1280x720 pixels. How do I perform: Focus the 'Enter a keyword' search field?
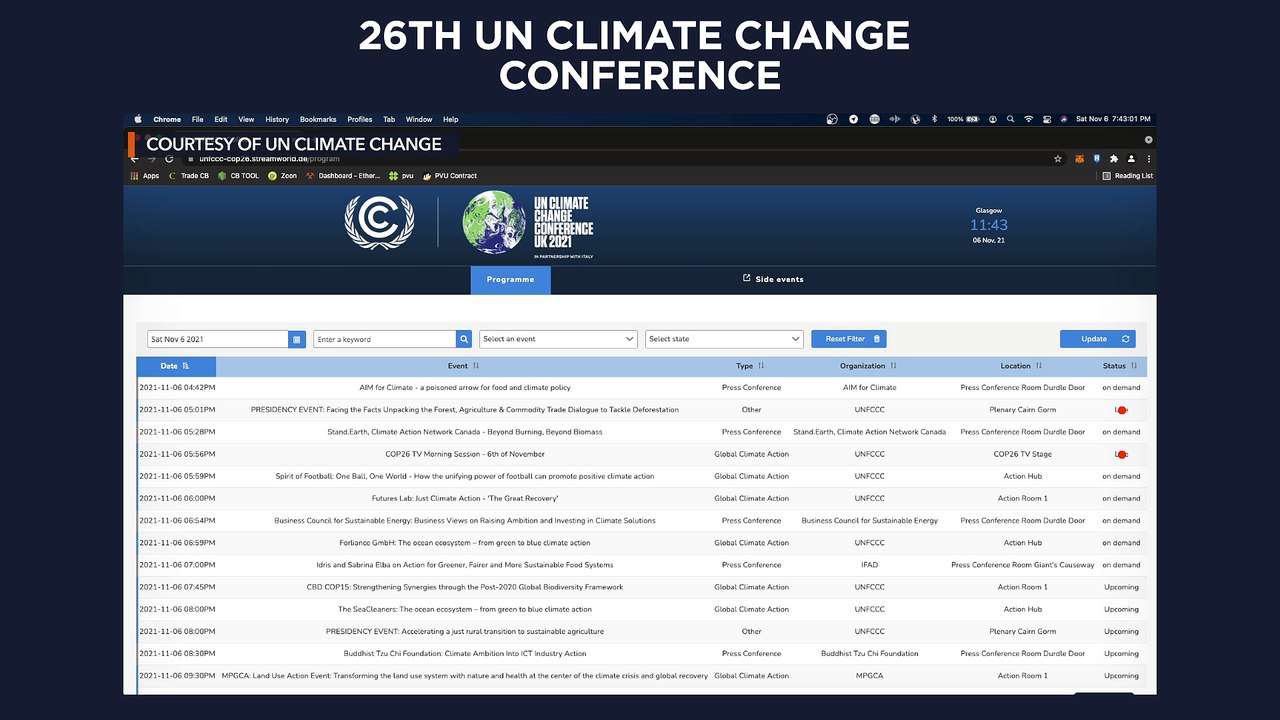point(385,339)
